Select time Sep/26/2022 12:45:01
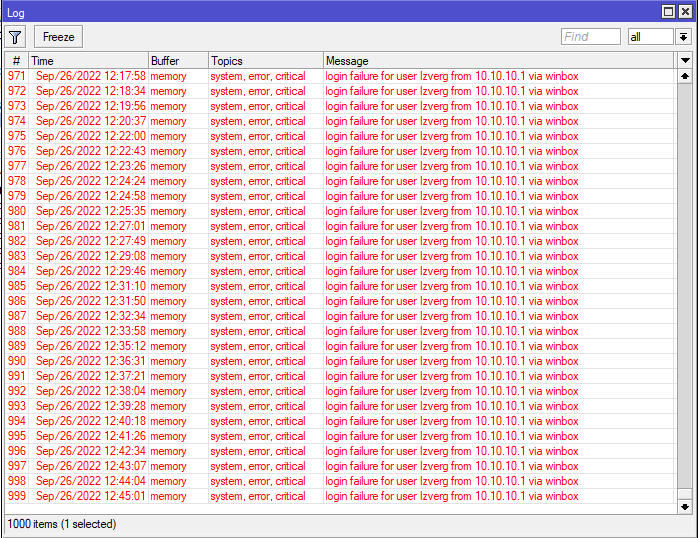Image resolution: width=698 pixels, height=538 pixels. tap(90, 496)
